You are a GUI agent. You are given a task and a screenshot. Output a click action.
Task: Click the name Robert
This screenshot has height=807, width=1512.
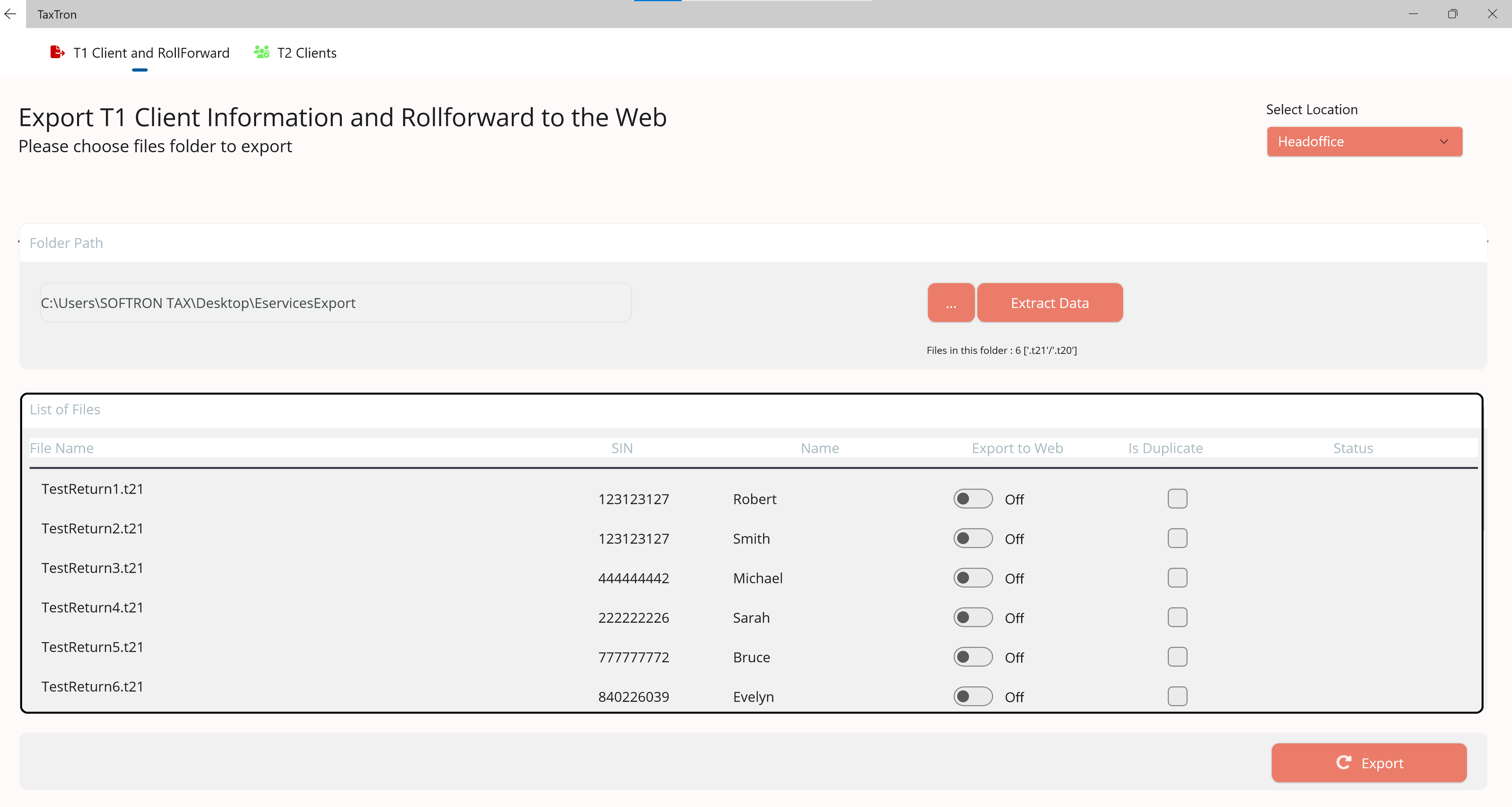754,499
